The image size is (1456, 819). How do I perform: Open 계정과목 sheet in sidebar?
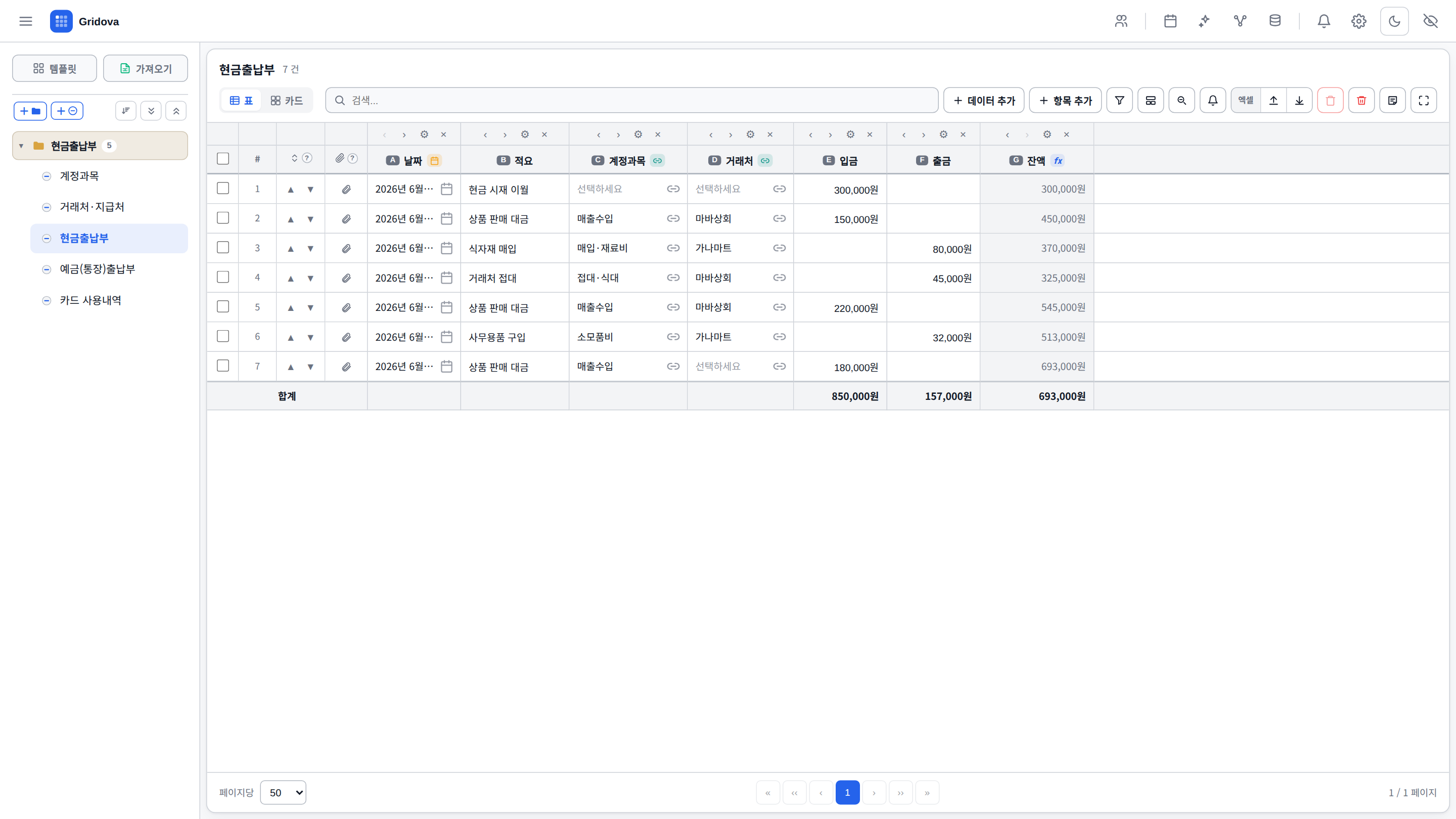(109, 176)
